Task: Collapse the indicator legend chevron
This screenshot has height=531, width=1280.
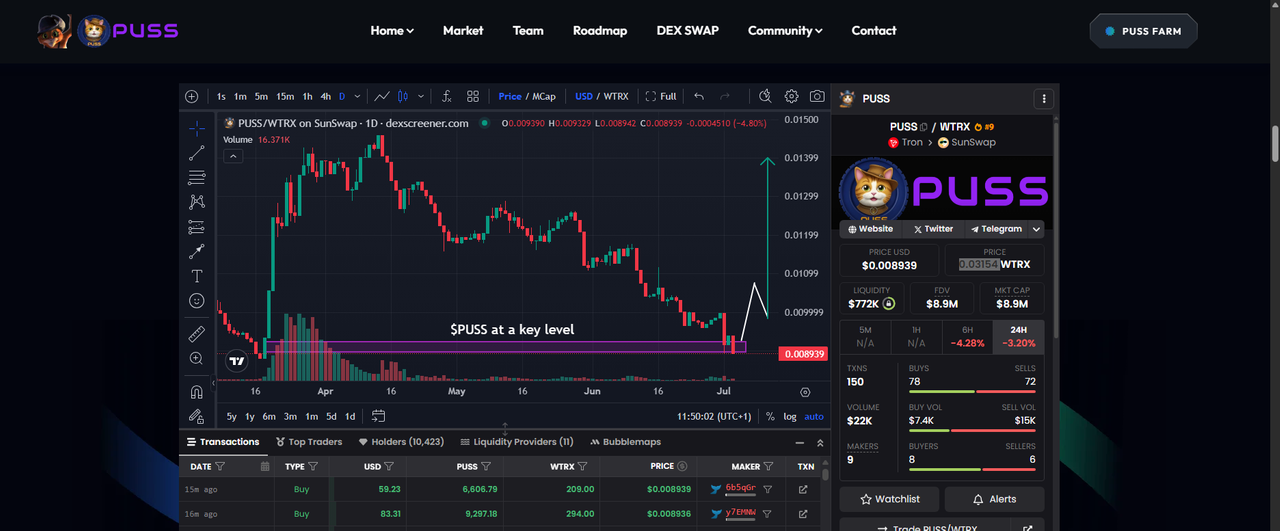Action: point(232,156)
